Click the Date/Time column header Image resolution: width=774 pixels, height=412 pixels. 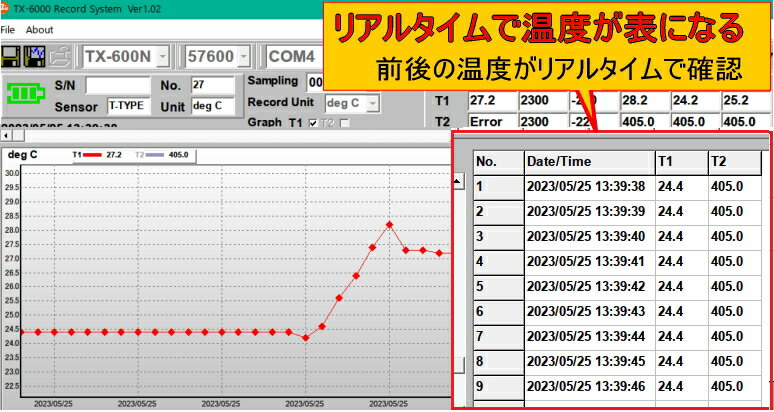coord(588,162)
